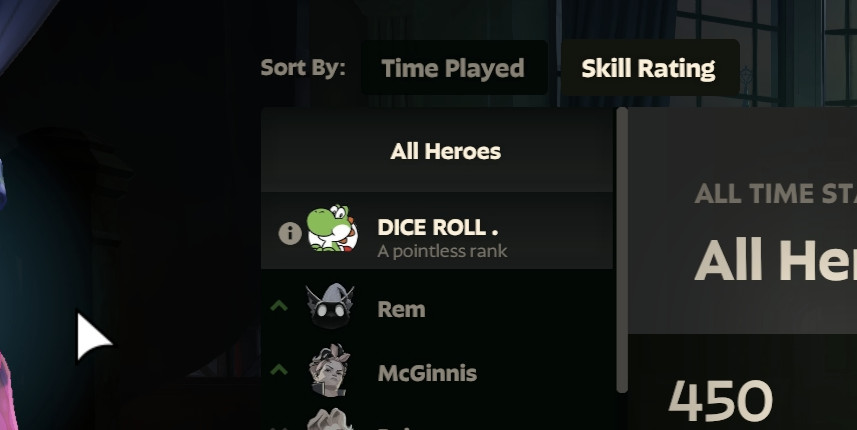857x430 pixels.
Task: Select the McGinnis hero portrait
Action: [329, 370]
